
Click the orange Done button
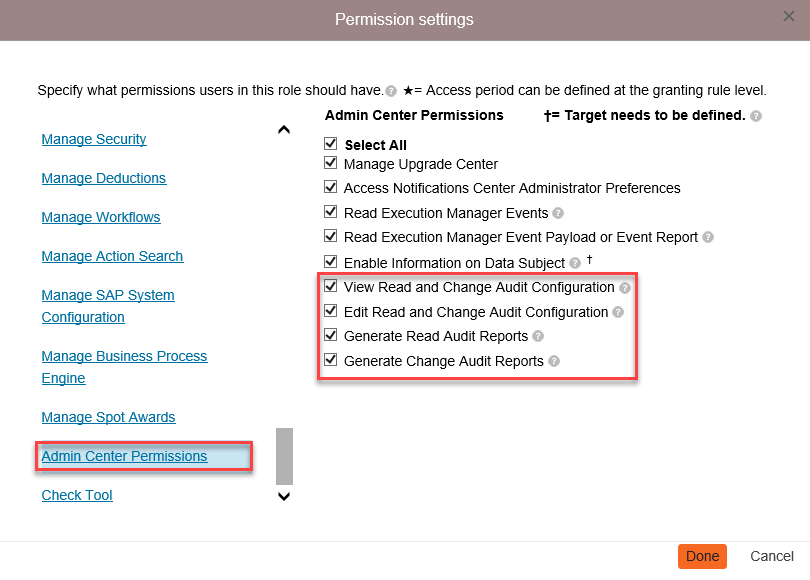click(x=702, y=556)
